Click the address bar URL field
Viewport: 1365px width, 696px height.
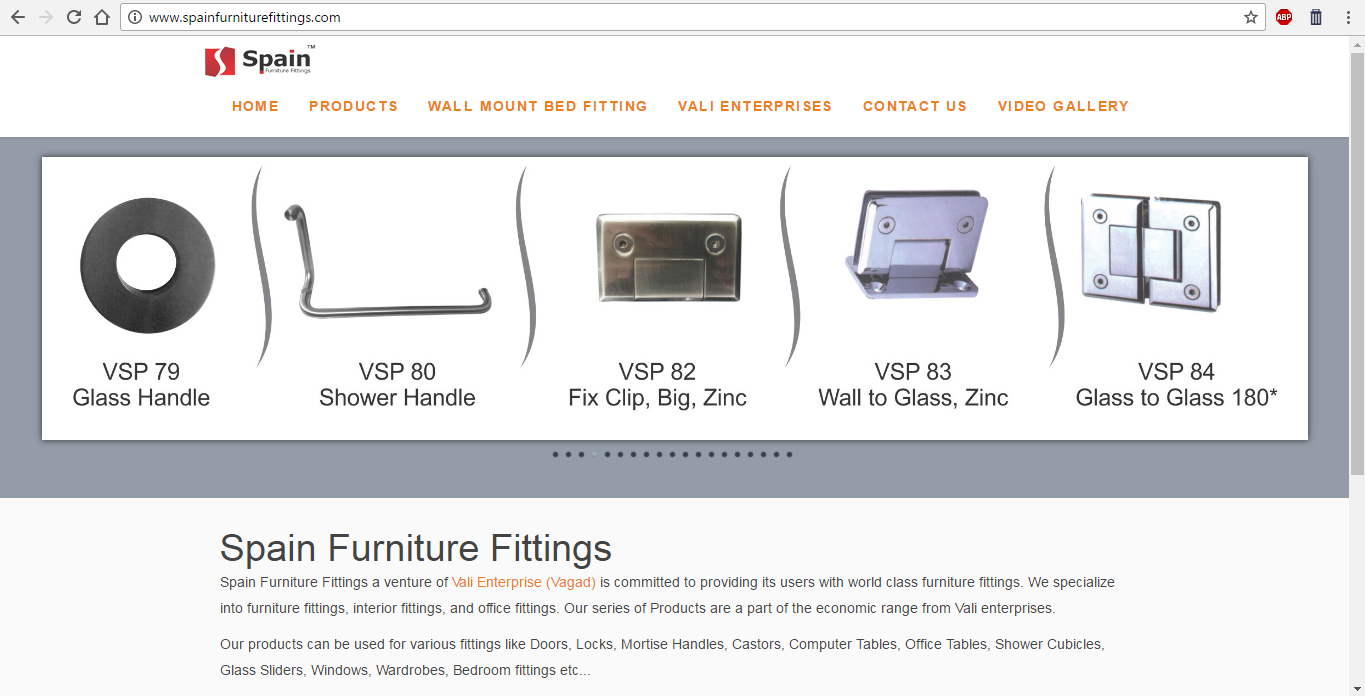(x=690, y=17)
